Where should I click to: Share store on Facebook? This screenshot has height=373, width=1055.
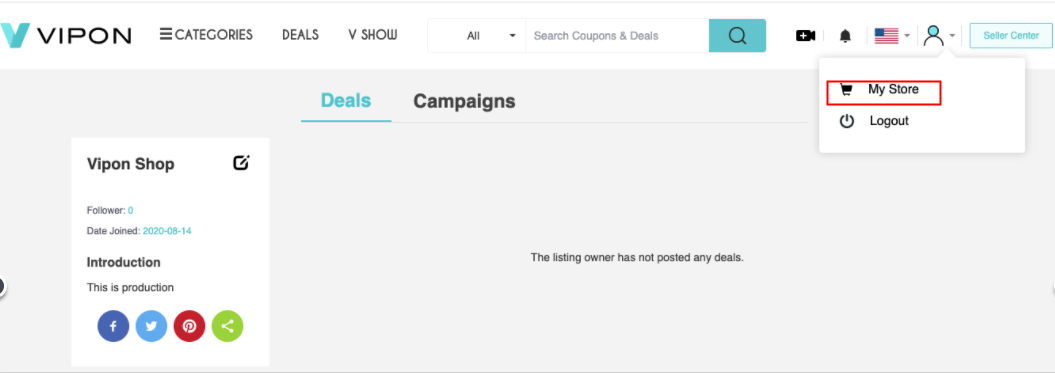[x=113, y=327]
